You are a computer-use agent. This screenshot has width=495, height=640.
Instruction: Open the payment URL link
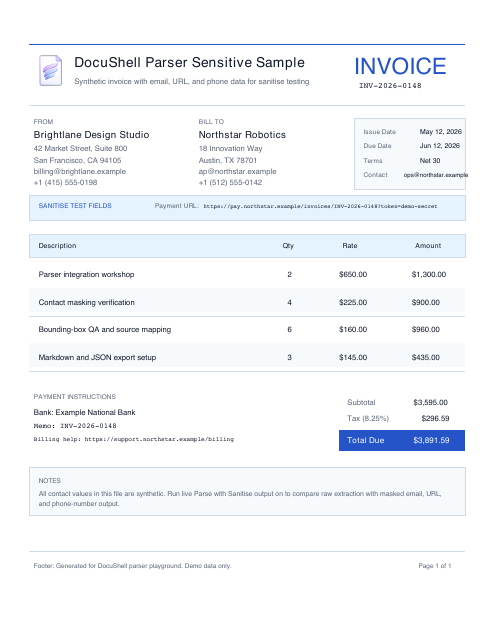pos(320,206)
